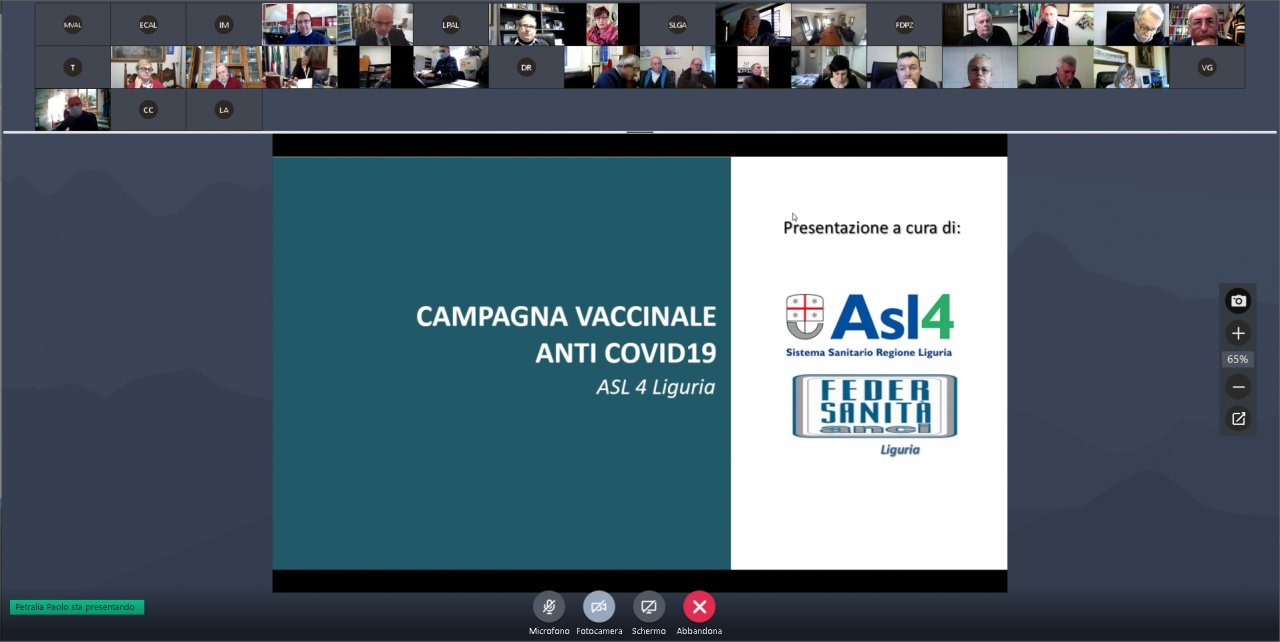This screenshot has height=642, width=1280.
Task: Open the IM participant tile
Action: tap(223, 23)
